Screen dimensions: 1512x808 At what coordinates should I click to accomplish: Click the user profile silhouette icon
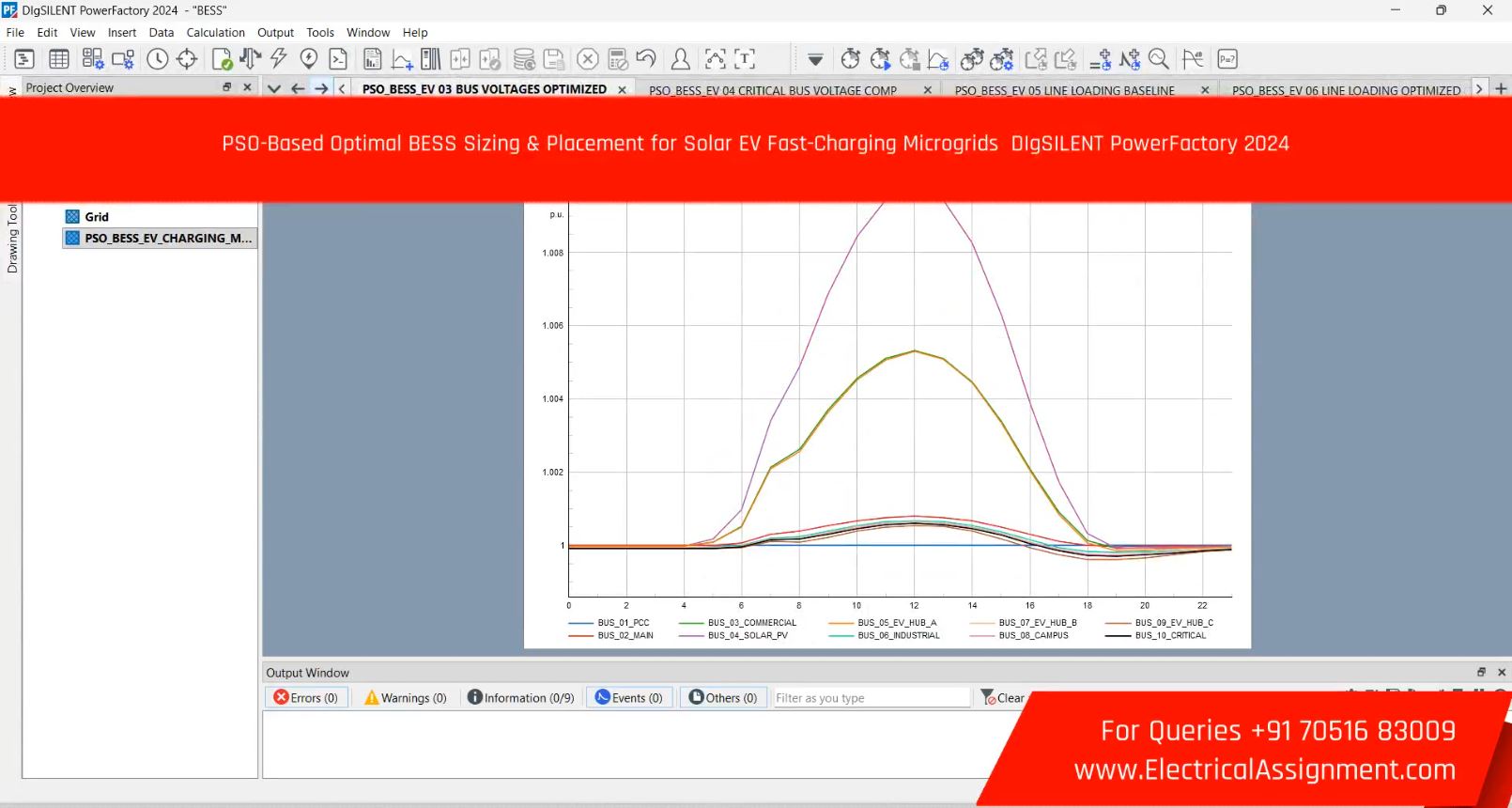click(681, 59)
